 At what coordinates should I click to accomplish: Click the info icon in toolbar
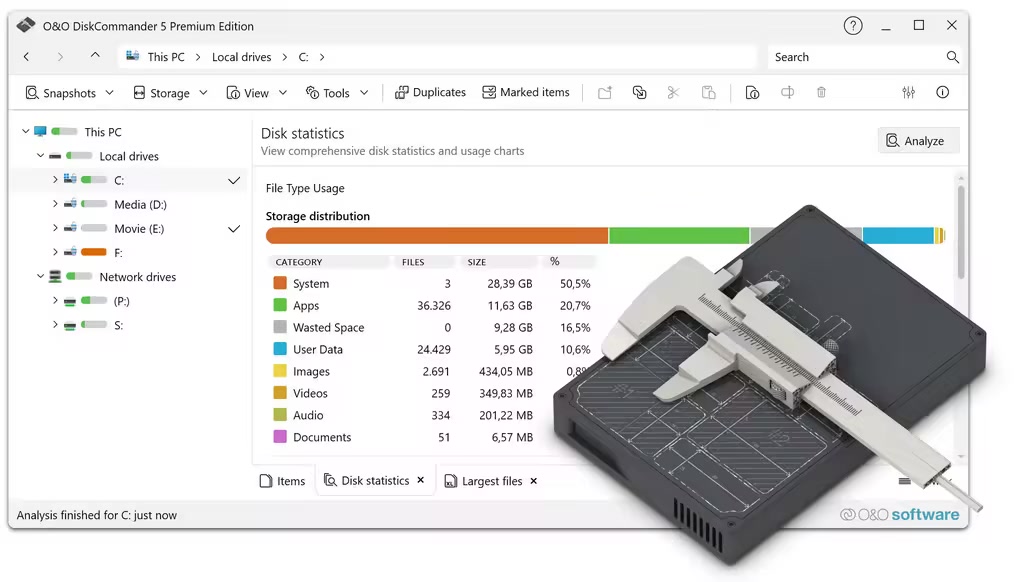click(x=942, y=92)
